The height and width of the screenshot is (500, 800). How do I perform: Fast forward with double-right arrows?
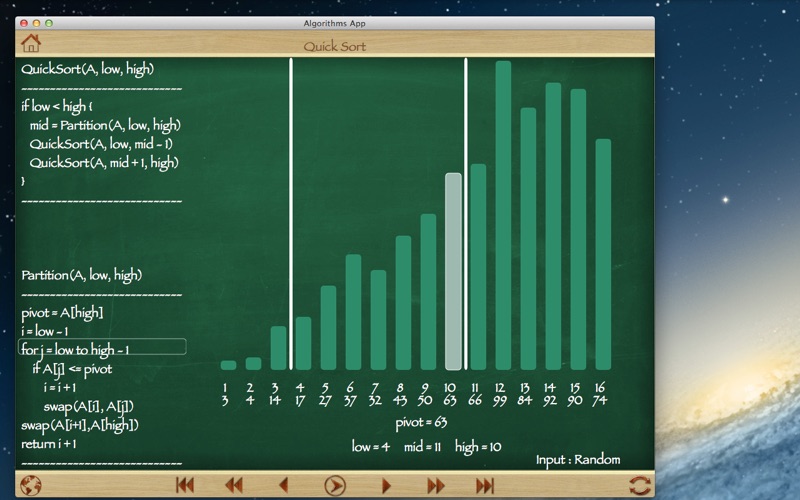(x=436, y=485)
